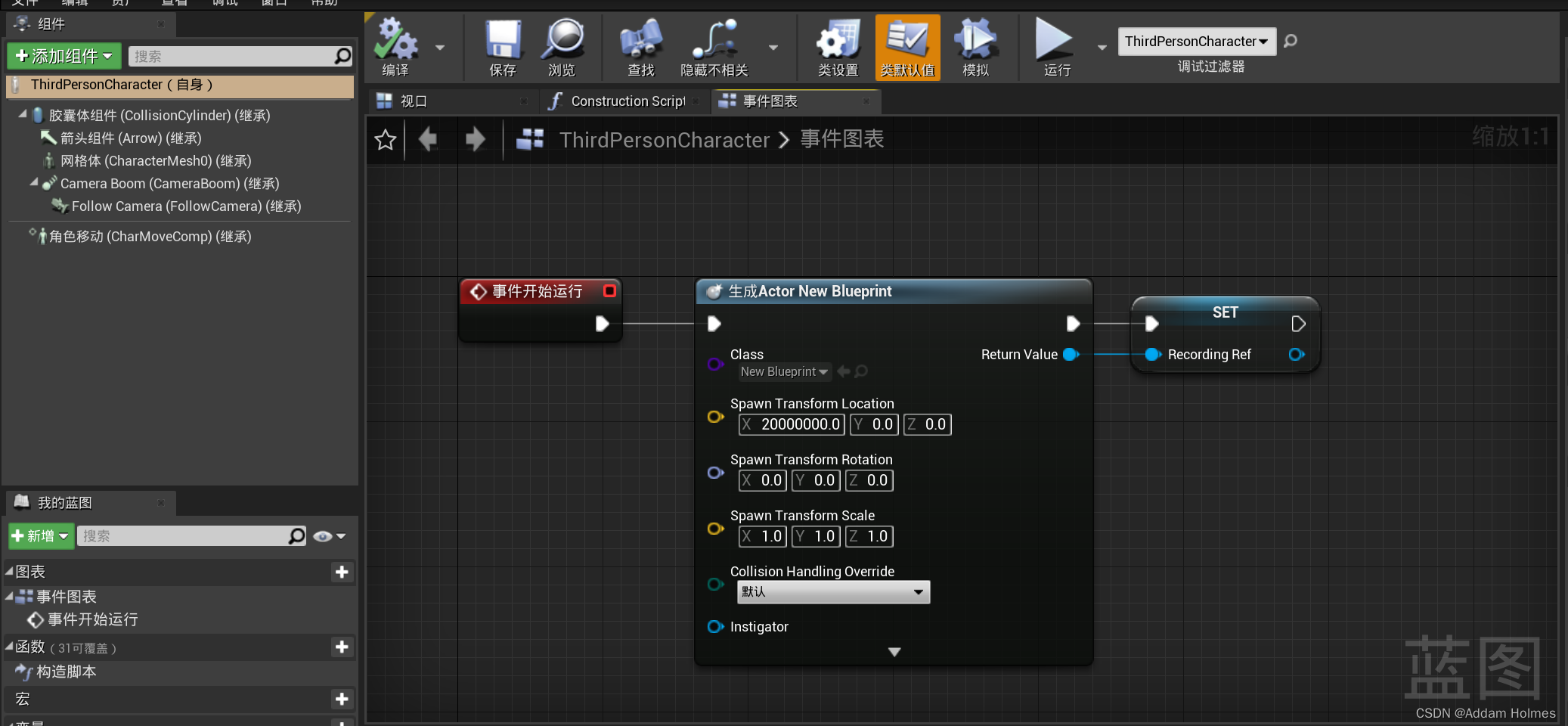This screenshot has height=726, width=1568.
Task: Click magnifier next to debug filter
Action: coord(1291,41)
